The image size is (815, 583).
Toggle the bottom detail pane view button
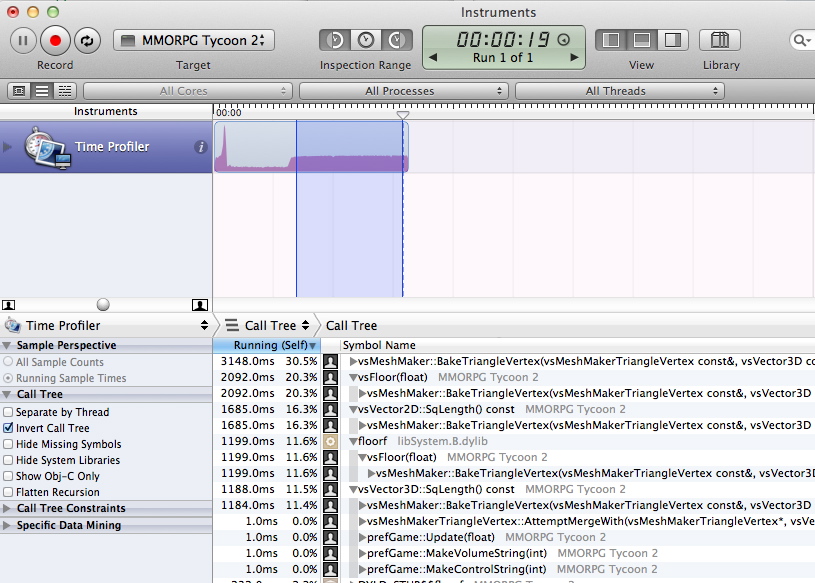coord(642,40)
